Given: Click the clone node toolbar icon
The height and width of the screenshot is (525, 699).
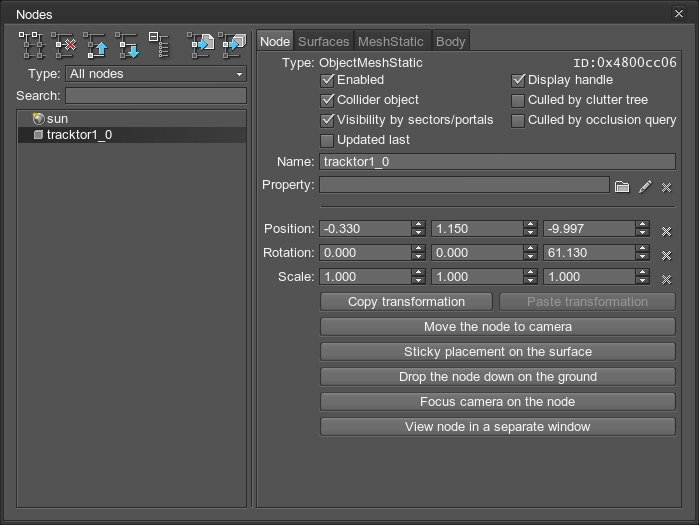Looking at the screenshot, I should [x=32, y=45].
